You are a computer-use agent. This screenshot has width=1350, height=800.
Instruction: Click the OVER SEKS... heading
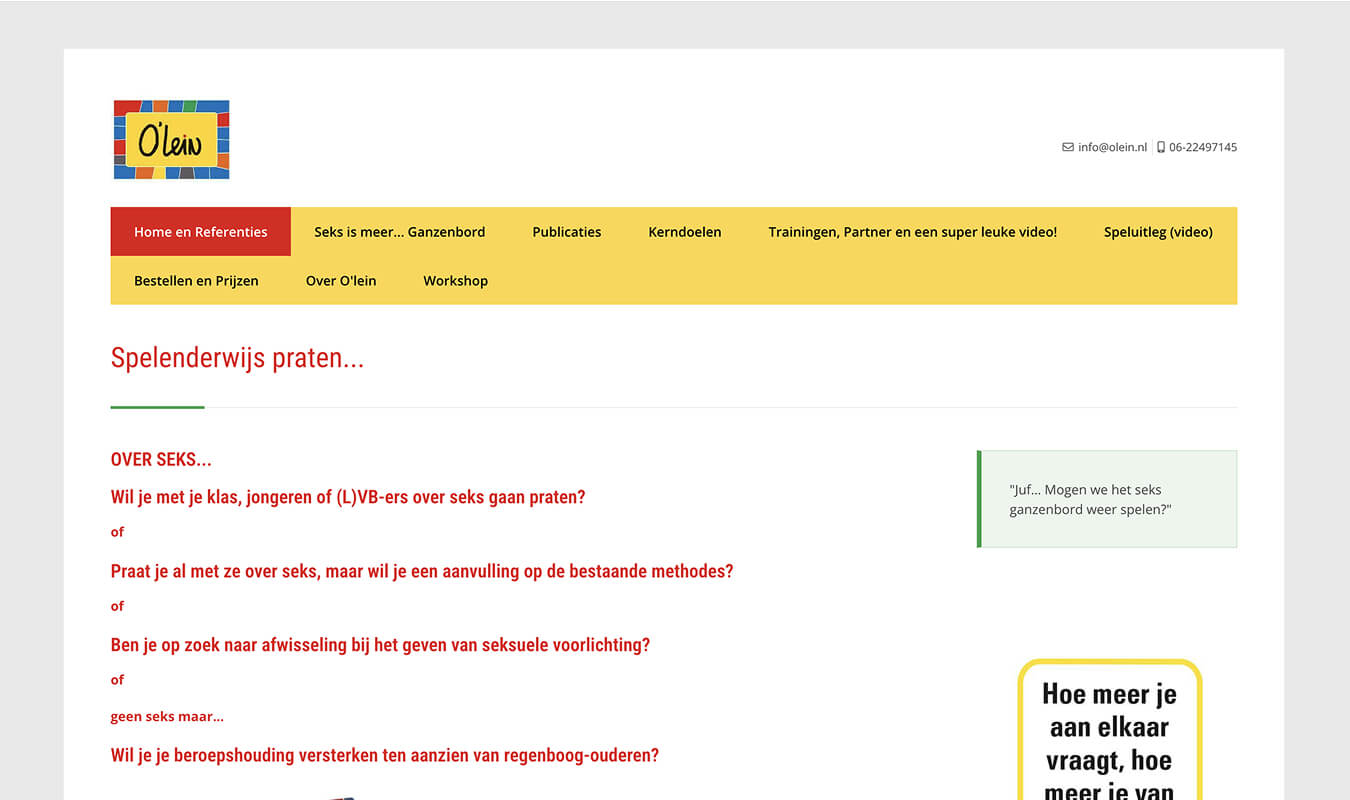click(x=161, y=460)
